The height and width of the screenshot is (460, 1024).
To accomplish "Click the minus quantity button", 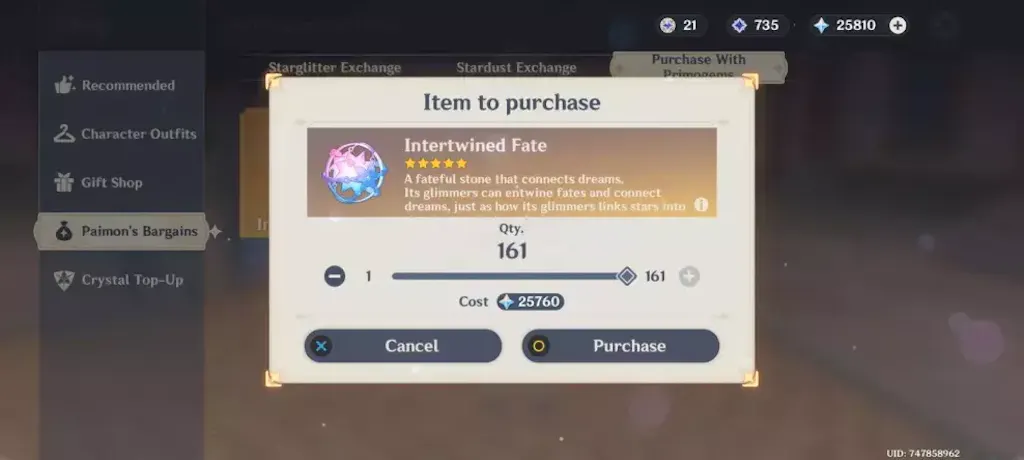I will click(334, 276).
